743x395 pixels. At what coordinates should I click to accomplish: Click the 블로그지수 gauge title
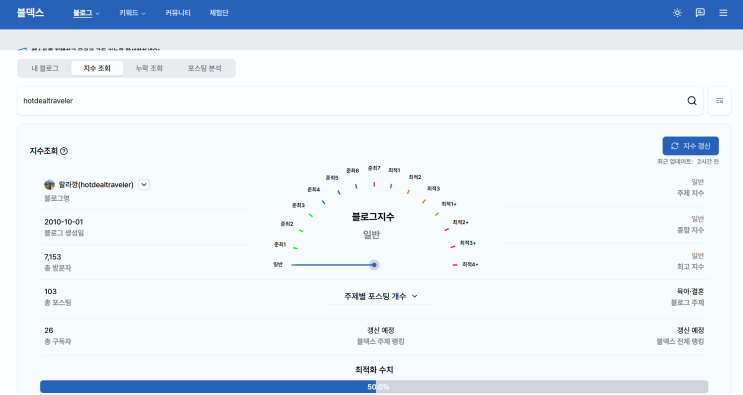[373, 216]
